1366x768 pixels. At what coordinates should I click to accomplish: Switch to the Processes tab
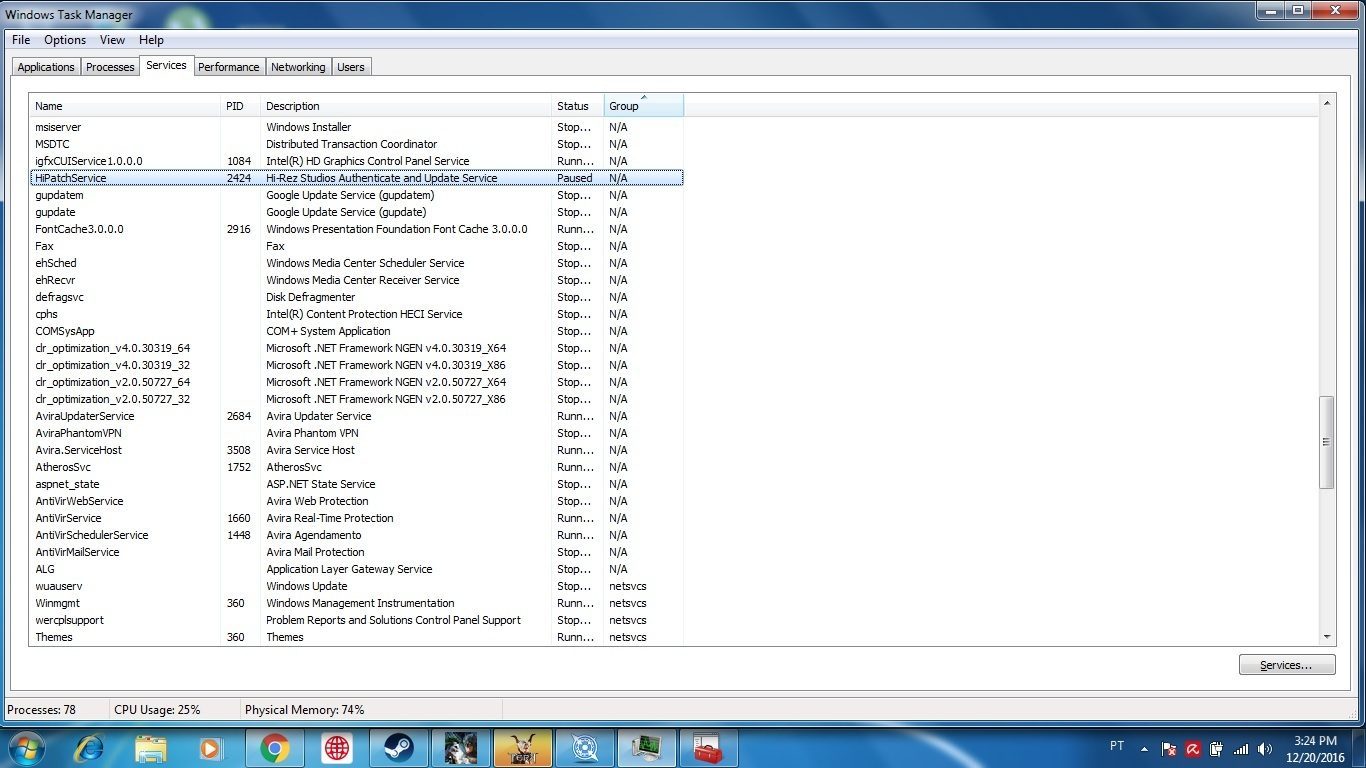(110, 67)
